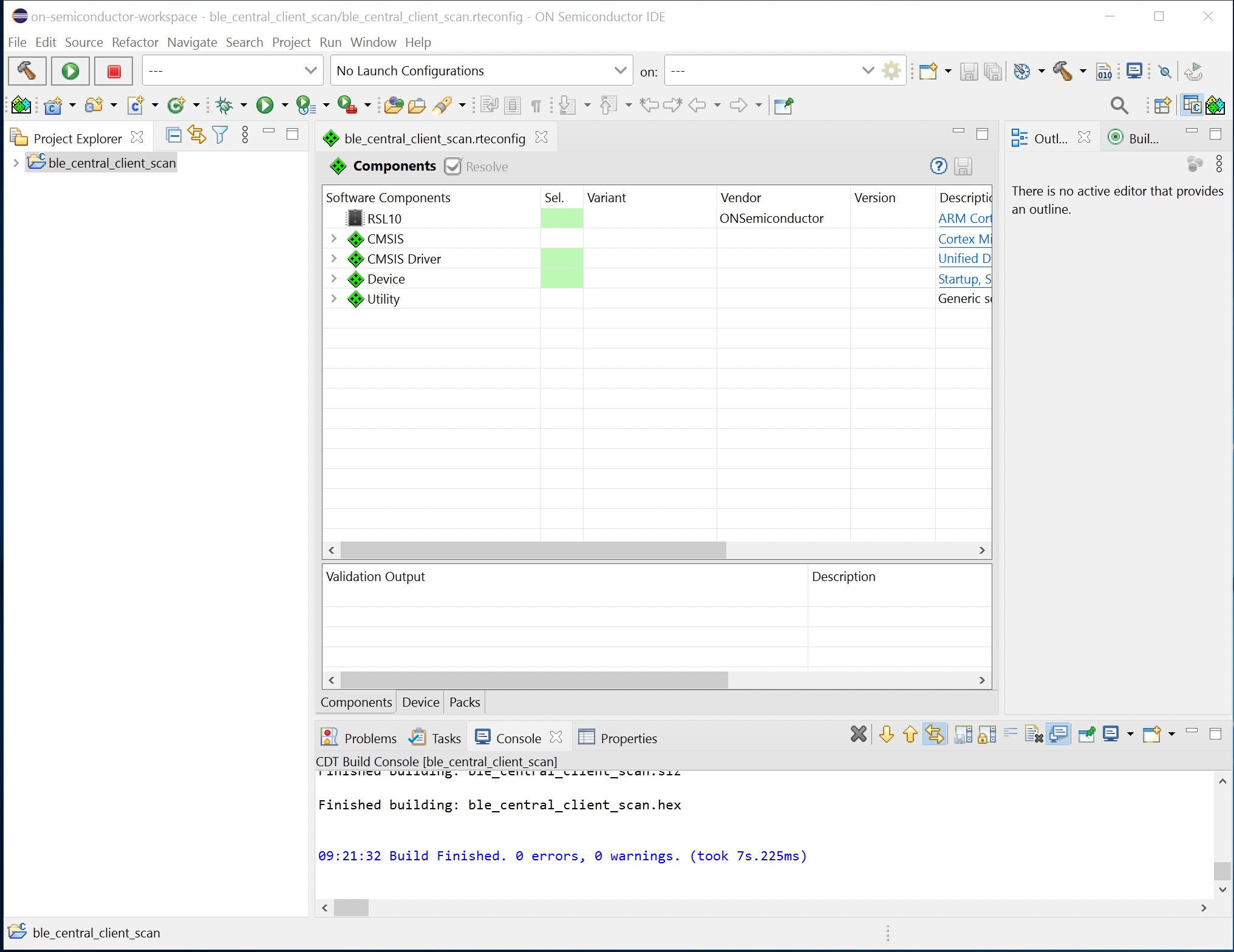This screenshot has height=952, width=1234.
Task: Expand the CMSIS component node
Action: pyautogui.click(x=333, y=239)
